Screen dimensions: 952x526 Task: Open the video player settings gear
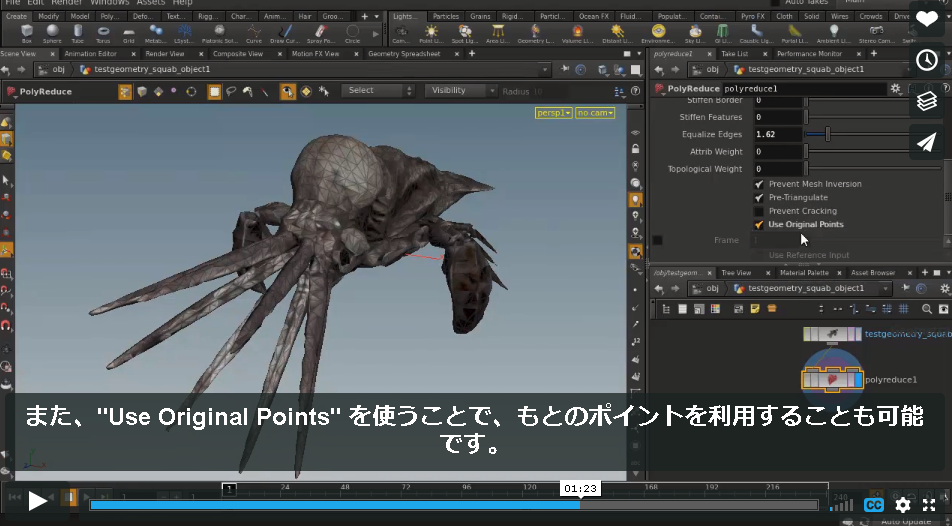coord(903,504)
